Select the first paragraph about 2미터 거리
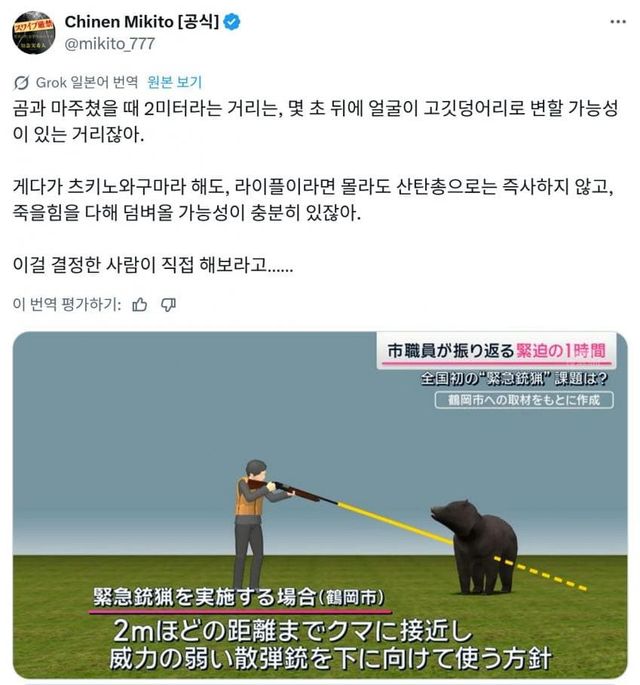The image size is (640, 685). (315, 121)
